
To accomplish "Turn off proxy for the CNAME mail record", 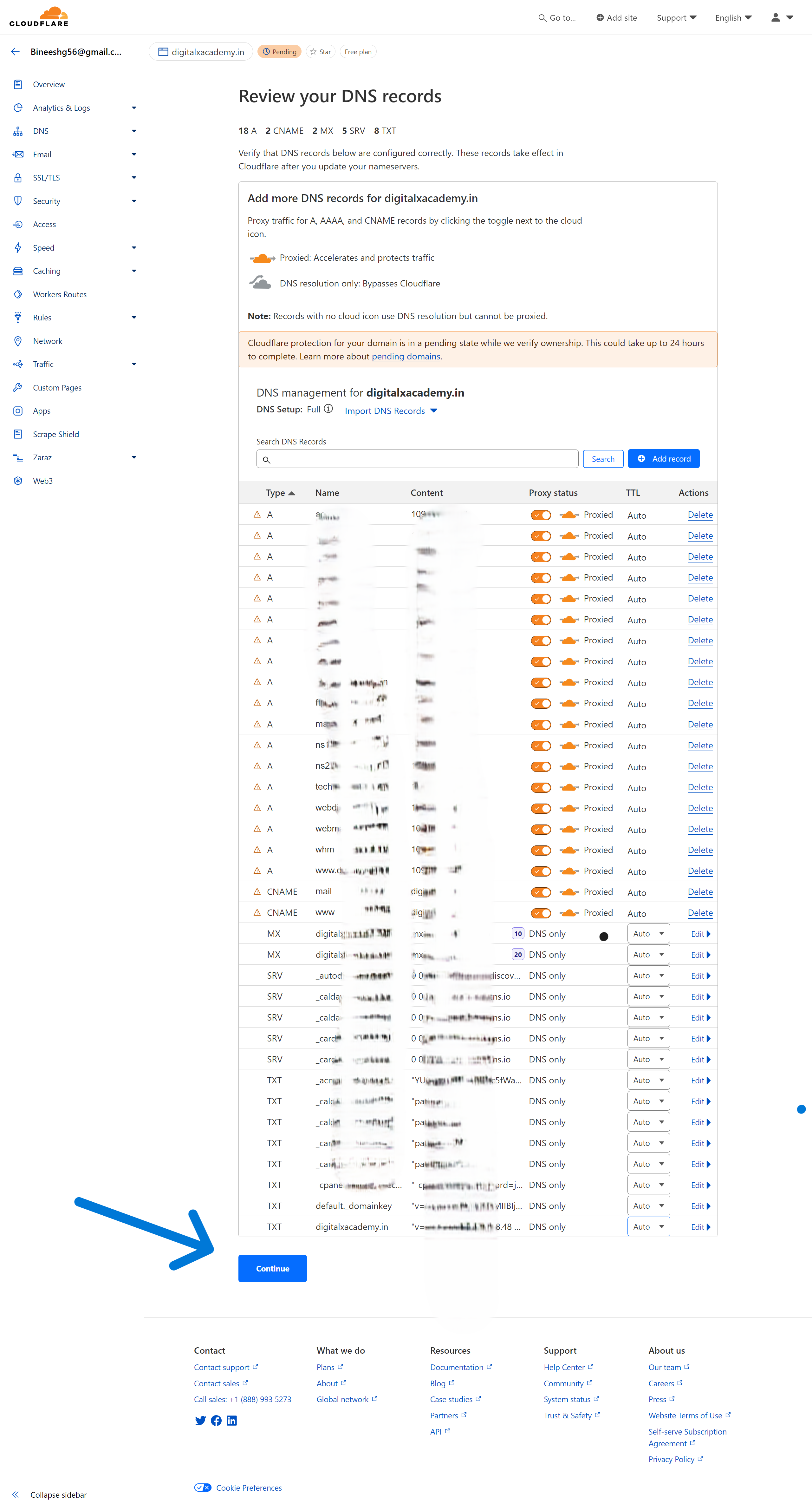I will point(541,892).
